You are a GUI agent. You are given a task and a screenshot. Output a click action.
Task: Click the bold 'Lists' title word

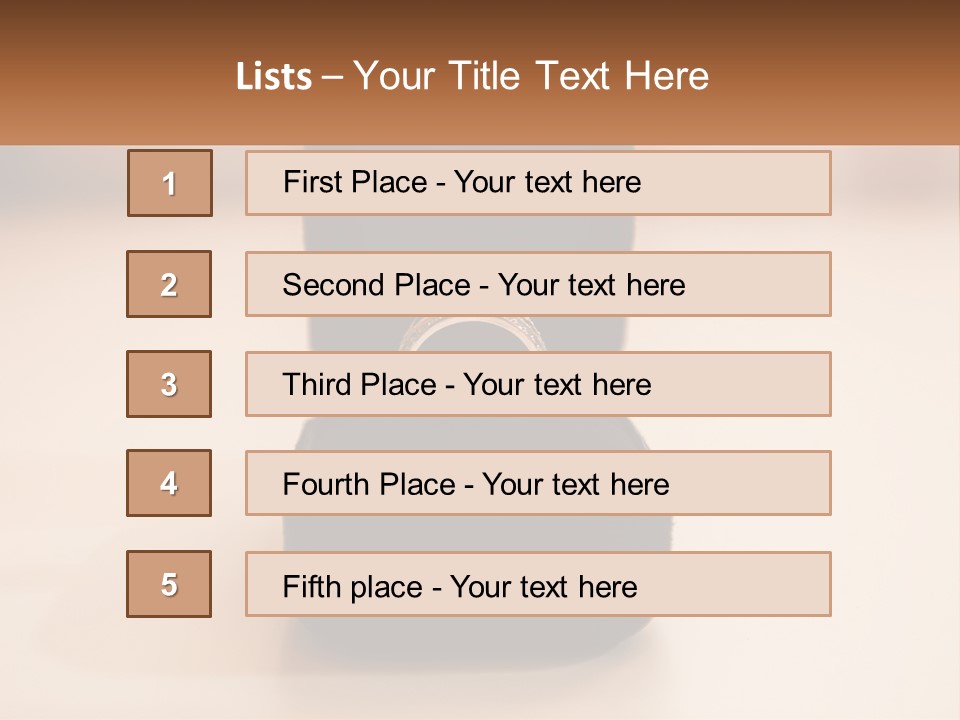pyautogui.click(x=274, y=77)
